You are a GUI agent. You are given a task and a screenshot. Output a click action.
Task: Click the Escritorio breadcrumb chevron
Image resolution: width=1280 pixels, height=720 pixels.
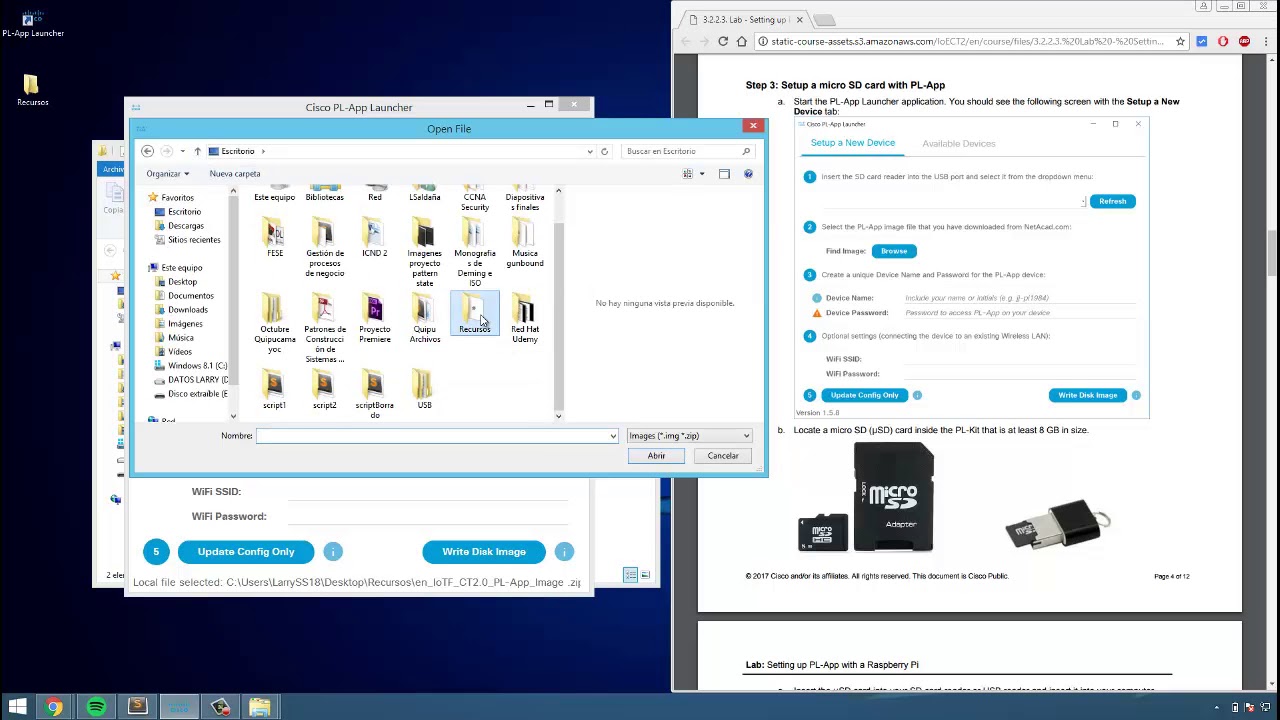[263, 151]
